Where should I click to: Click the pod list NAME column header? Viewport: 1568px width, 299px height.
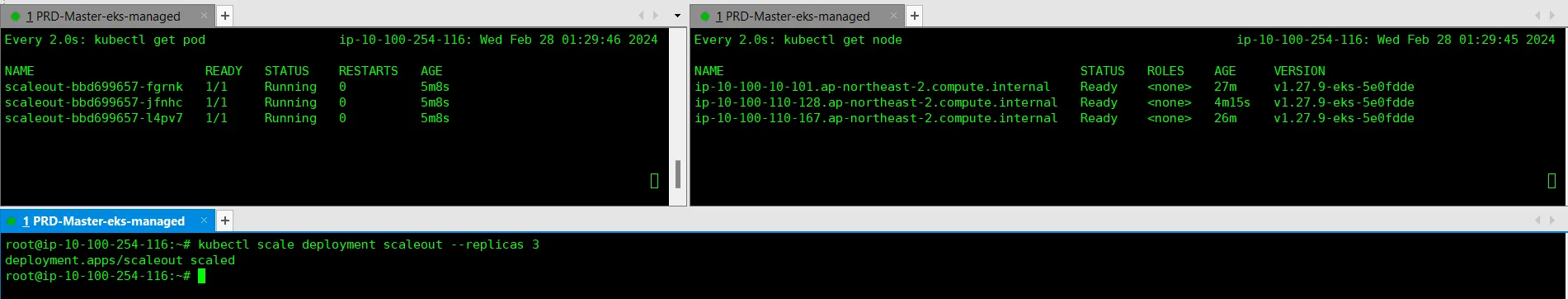19,71
